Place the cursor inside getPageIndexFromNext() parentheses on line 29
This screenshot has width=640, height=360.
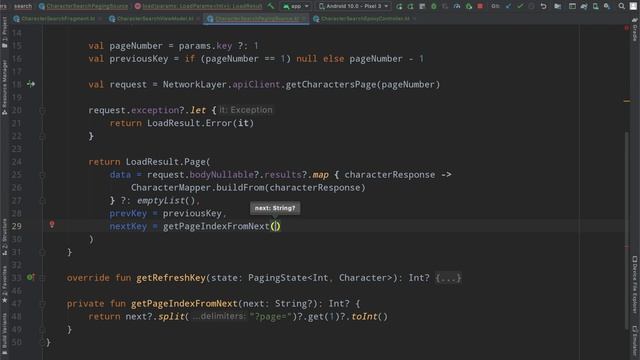tap(276, 226)
